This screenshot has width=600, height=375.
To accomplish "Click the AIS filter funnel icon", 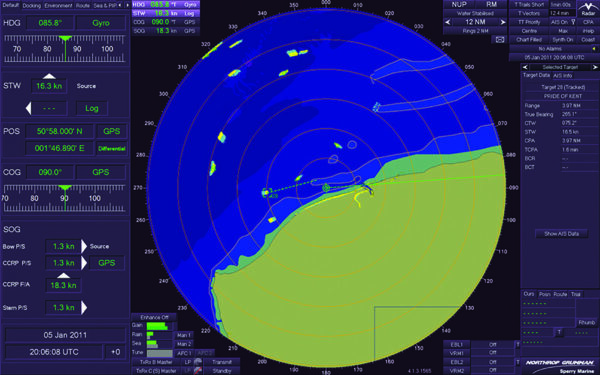I will point(573,22).
